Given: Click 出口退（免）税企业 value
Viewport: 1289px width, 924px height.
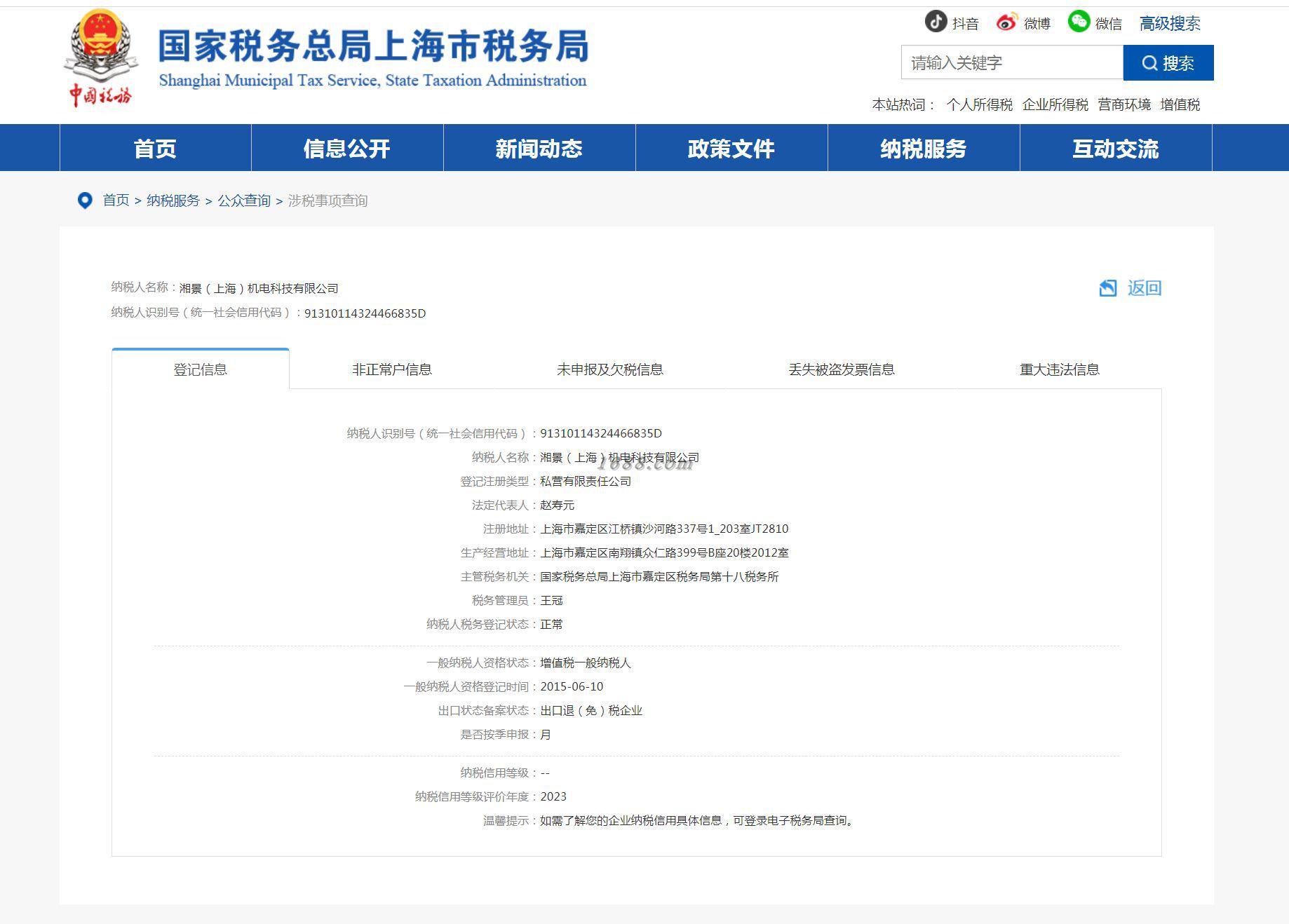Looking at the screenshot, I should click(591, 710).
